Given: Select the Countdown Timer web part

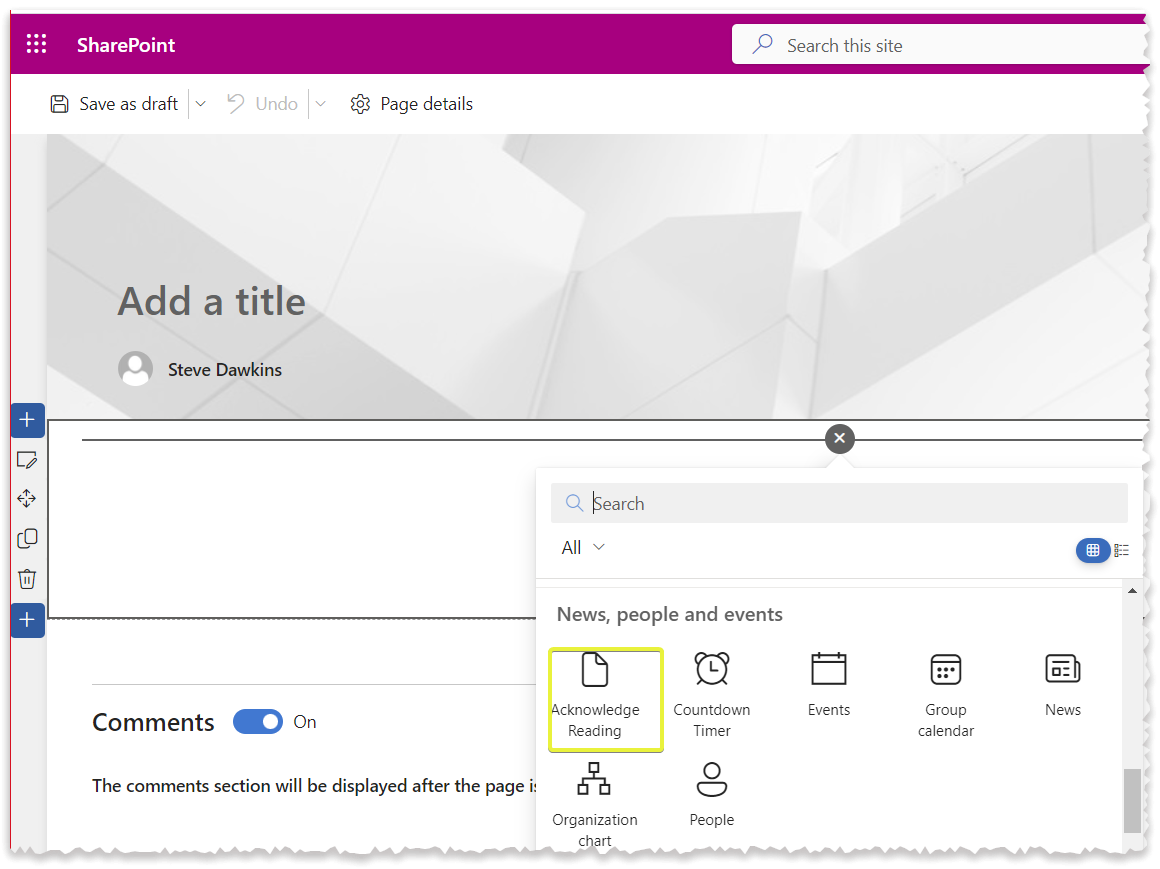Looking at the screenshot, I should (711, 690).
